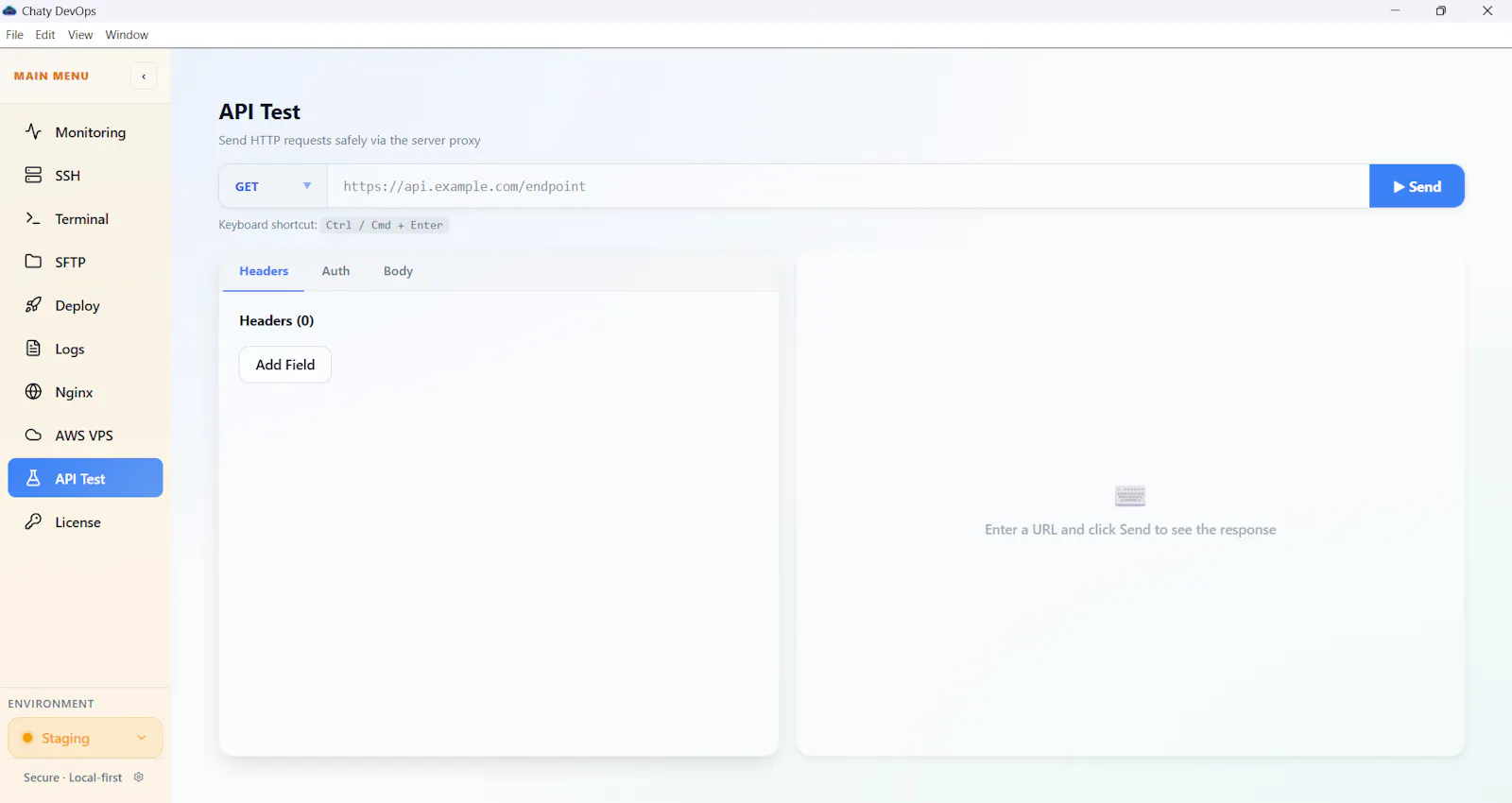Go to the Monitoring section
The image size is (1512, 803).
85,132
